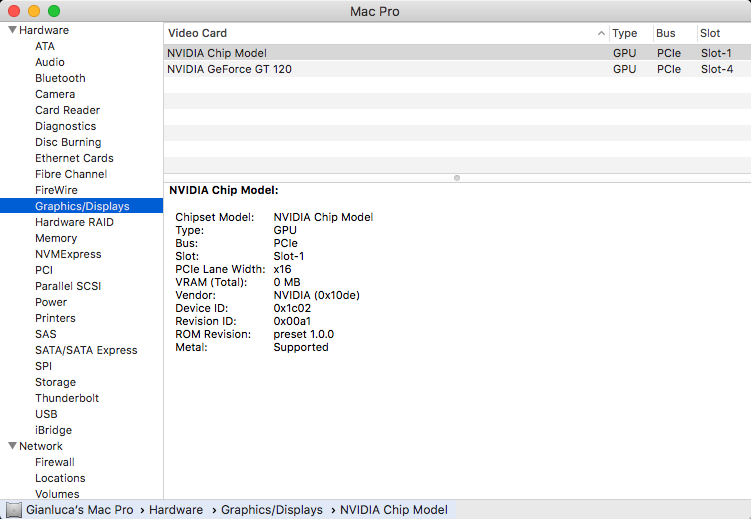
Task: Click the Metal value Supported
Action: (301, 347)
